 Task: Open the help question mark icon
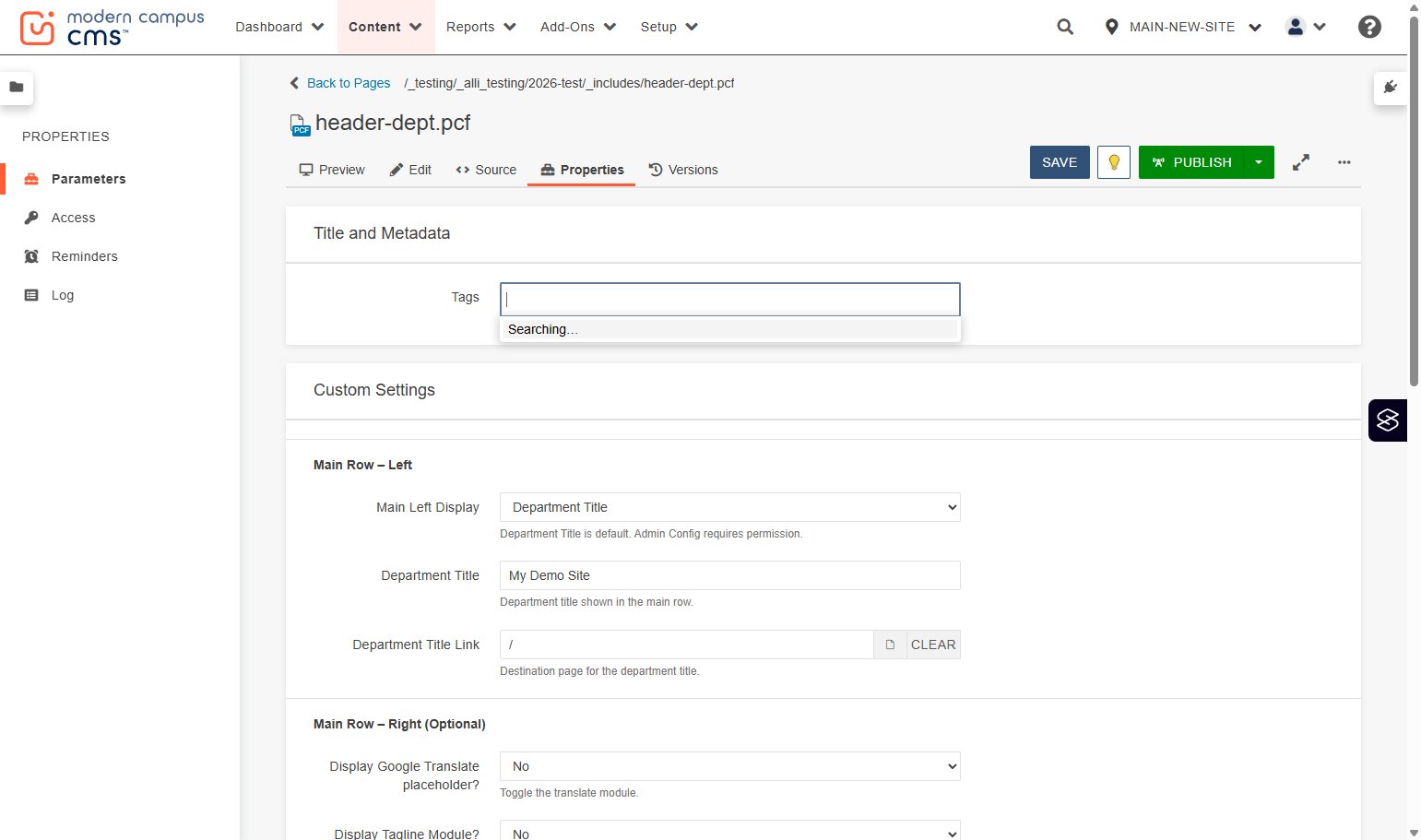[1369, 27]
